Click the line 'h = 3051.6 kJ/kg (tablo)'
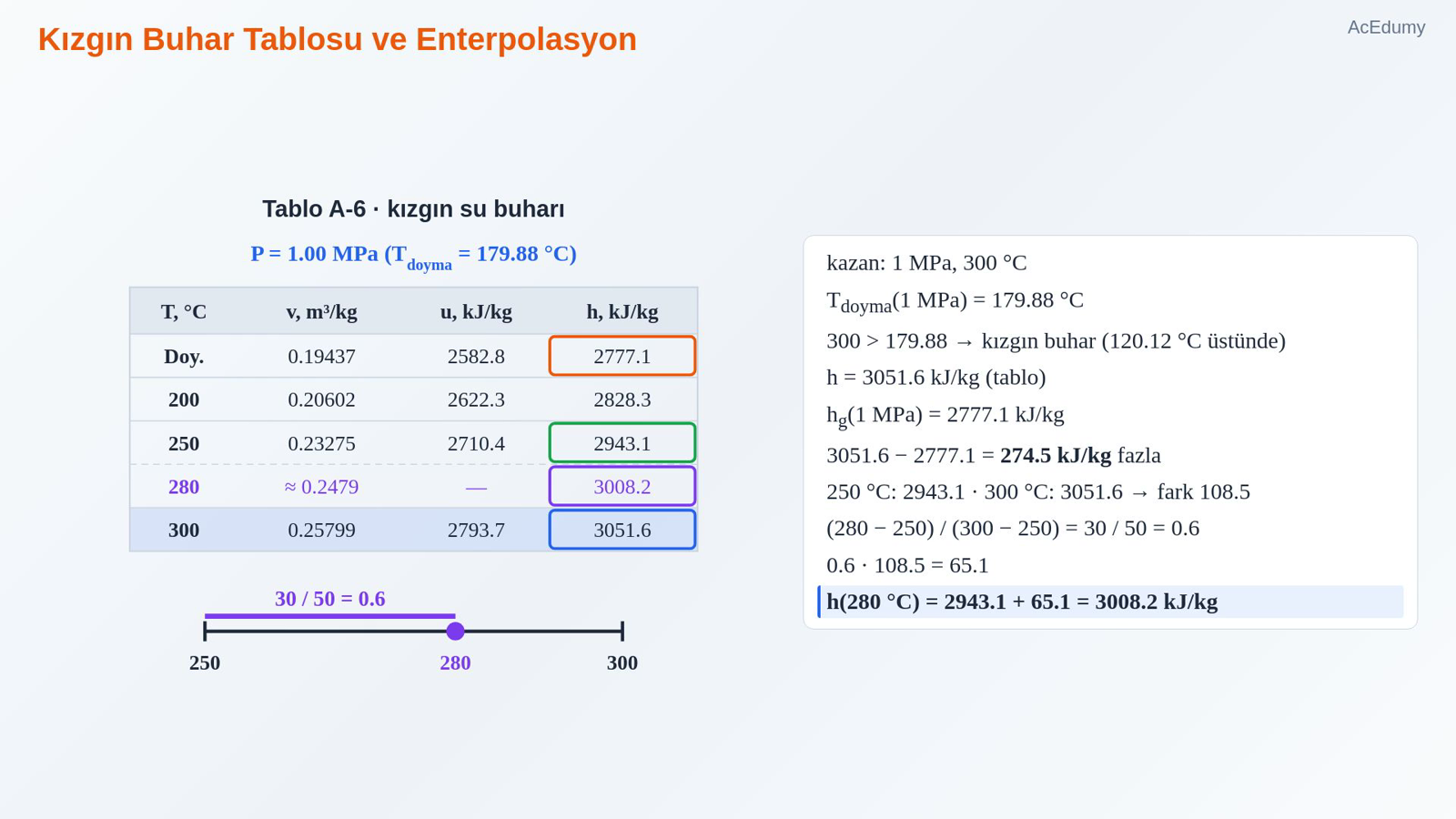Viewport: 1456px width, 819px height. pyautogui.click(x=936, y=378)
